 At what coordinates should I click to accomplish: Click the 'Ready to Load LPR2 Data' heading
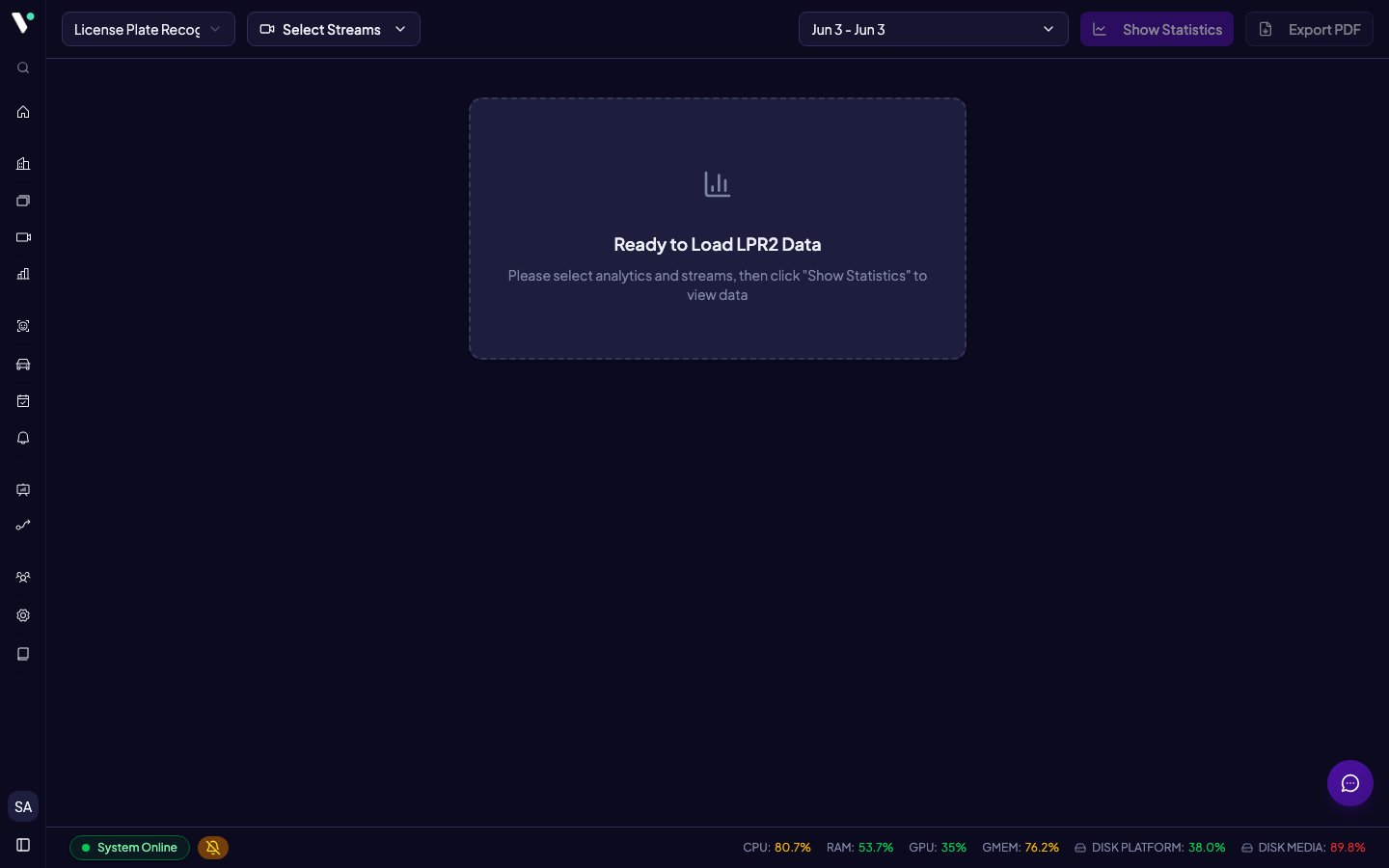pyautogui.click(x=718, y=245)
